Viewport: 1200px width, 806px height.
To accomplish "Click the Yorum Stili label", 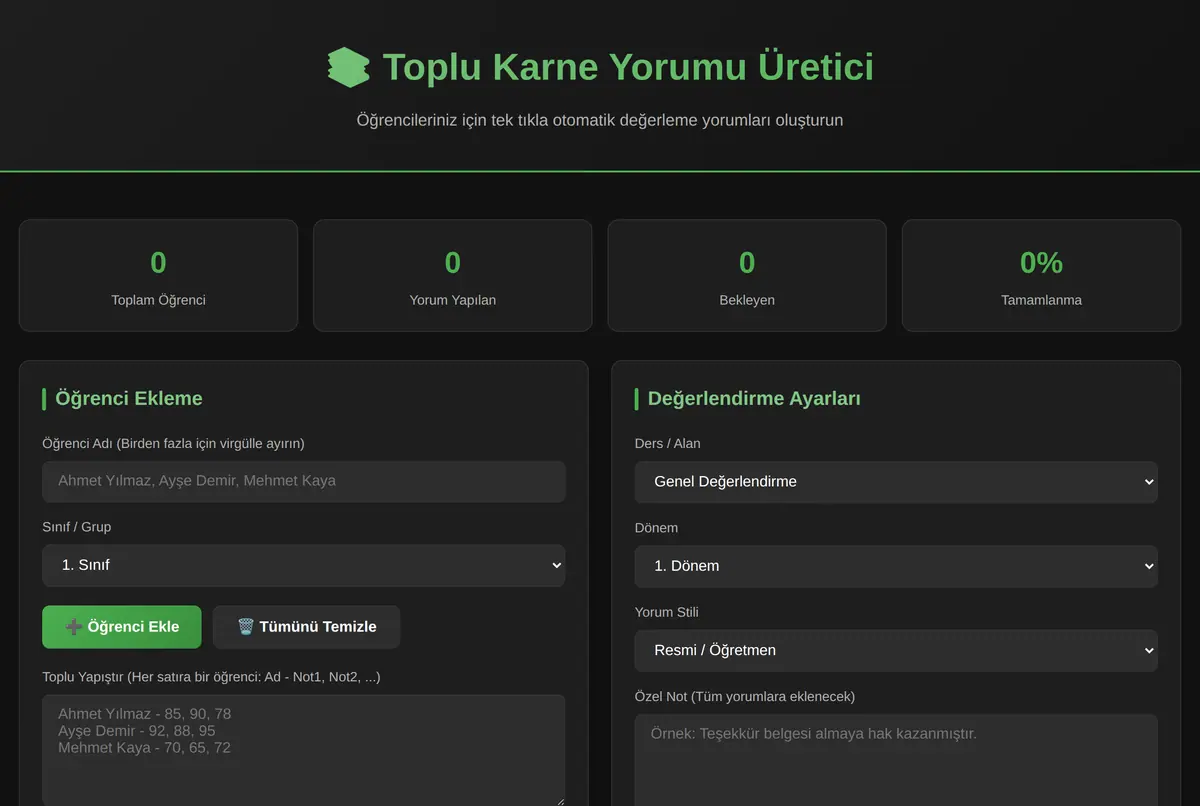I will click(667, 612).
